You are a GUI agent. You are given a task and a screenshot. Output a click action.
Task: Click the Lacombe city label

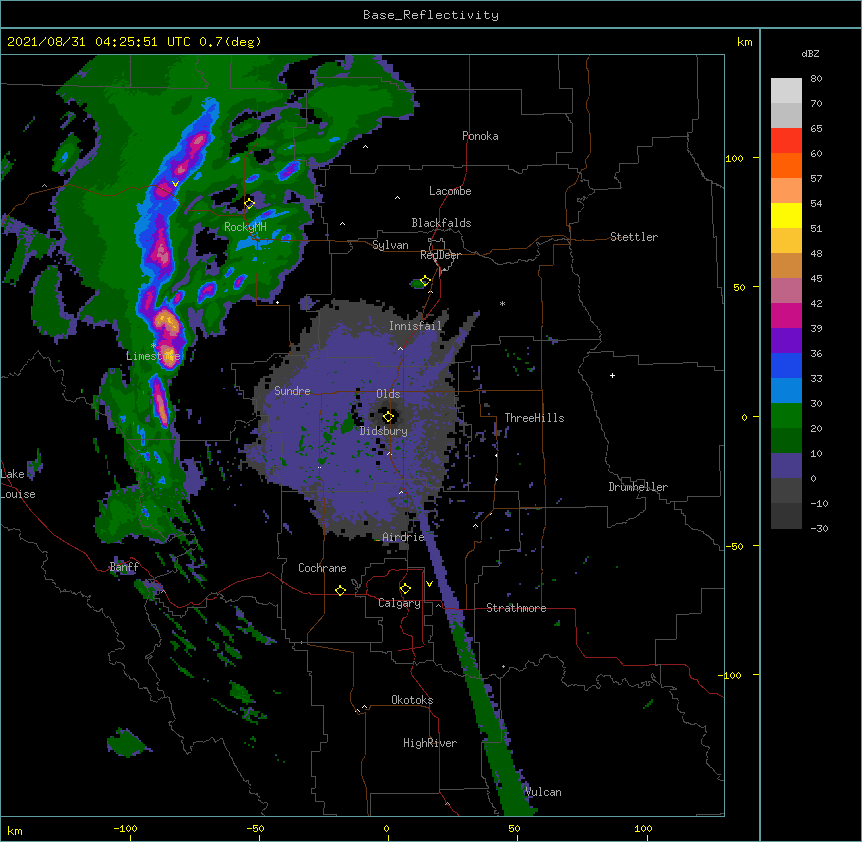point(450,191)
